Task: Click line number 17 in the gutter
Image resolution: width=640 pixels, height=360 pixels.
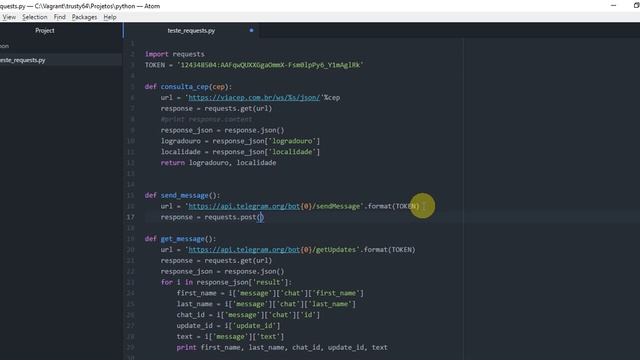Action: tap(130, 217)
